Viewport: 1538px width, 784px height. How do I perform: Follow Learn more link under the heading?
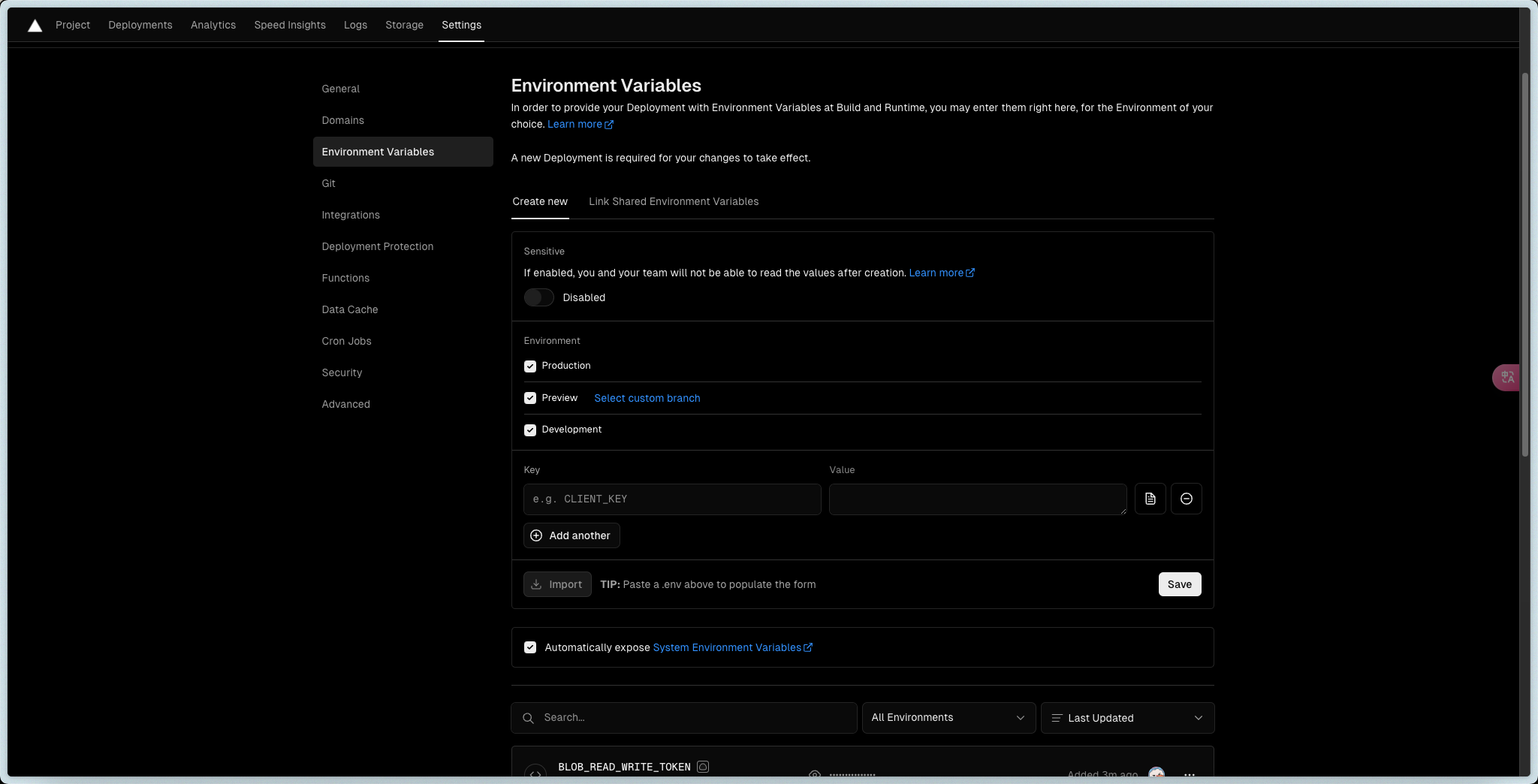[x=581, y=124]
